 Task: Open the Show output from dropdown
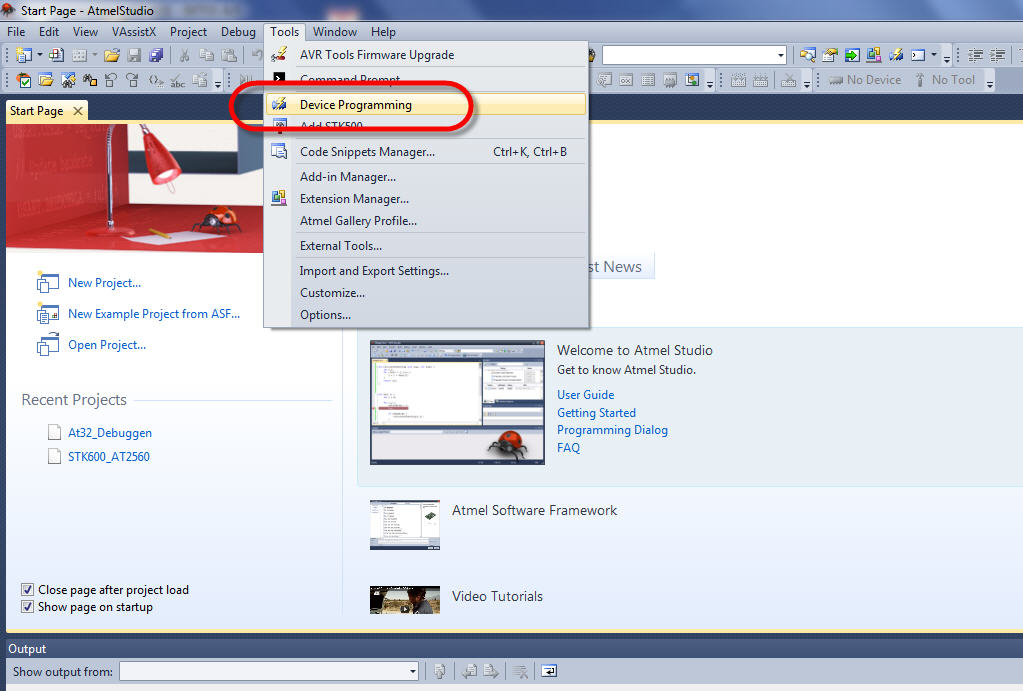coord(412,671)
